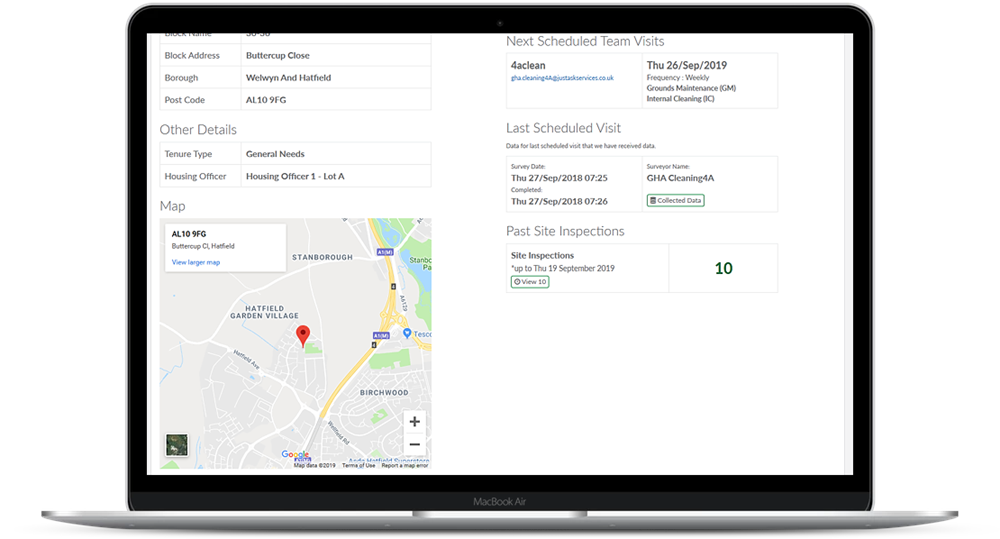Click the Google logo on the map
Image resolution: width=1000 pixels, height=539 pixels.
point(295,455)
